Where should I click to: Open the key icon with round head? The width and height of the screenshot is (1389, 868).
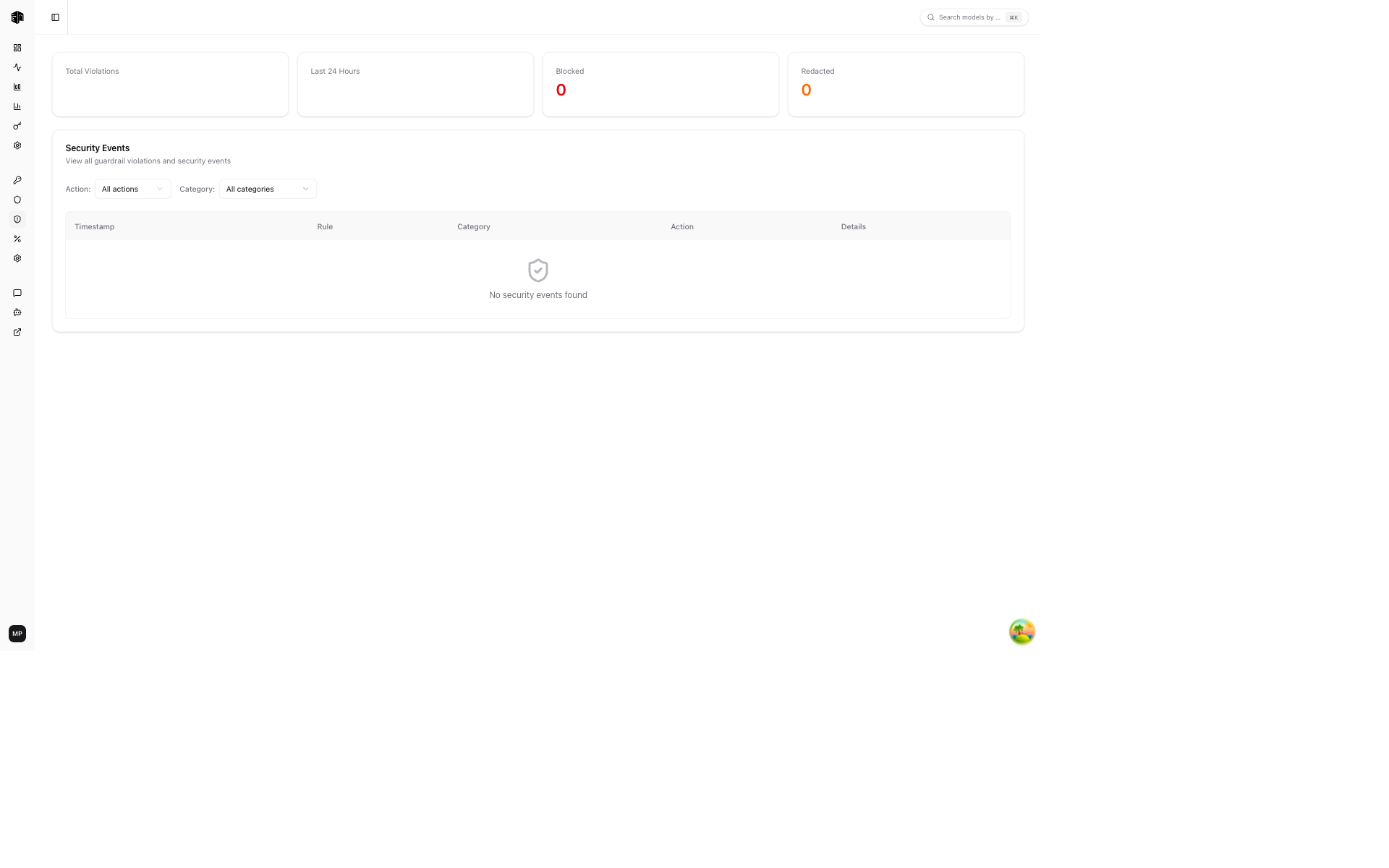tap(17, 126)
